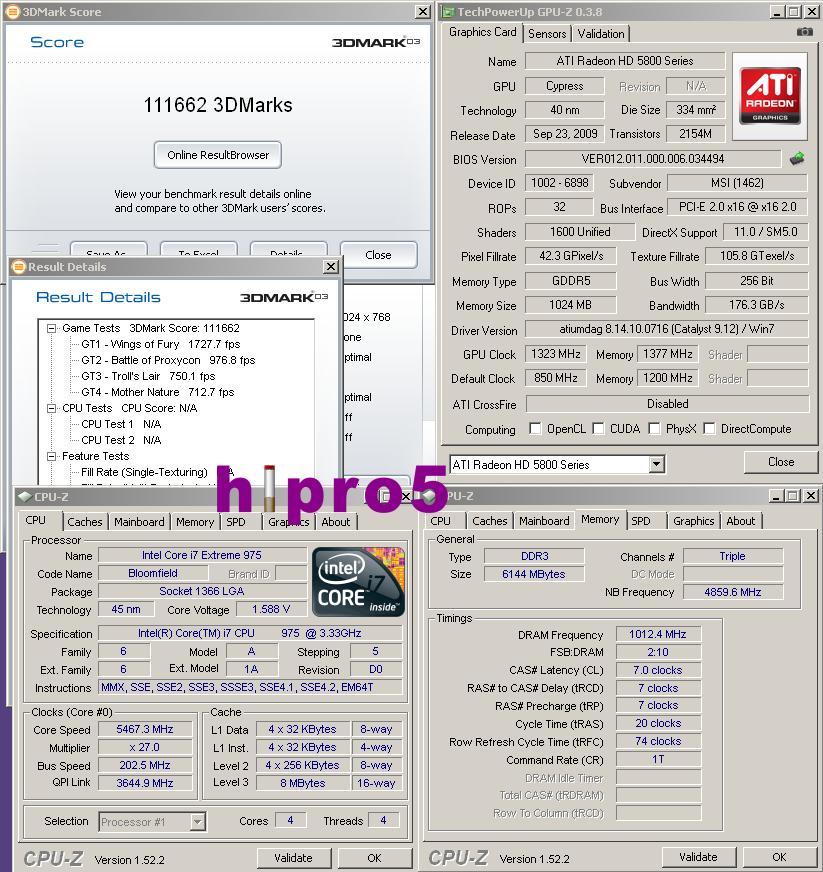Switch to the Validation tab in GPU-Z
The image size is (823, 872).
[x=601, y=34]
